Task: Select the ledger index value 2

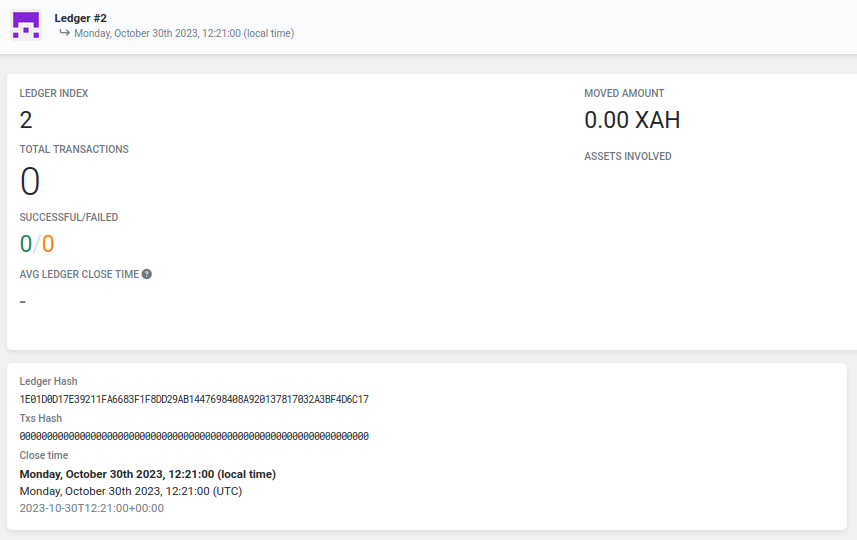Action: 26,120
